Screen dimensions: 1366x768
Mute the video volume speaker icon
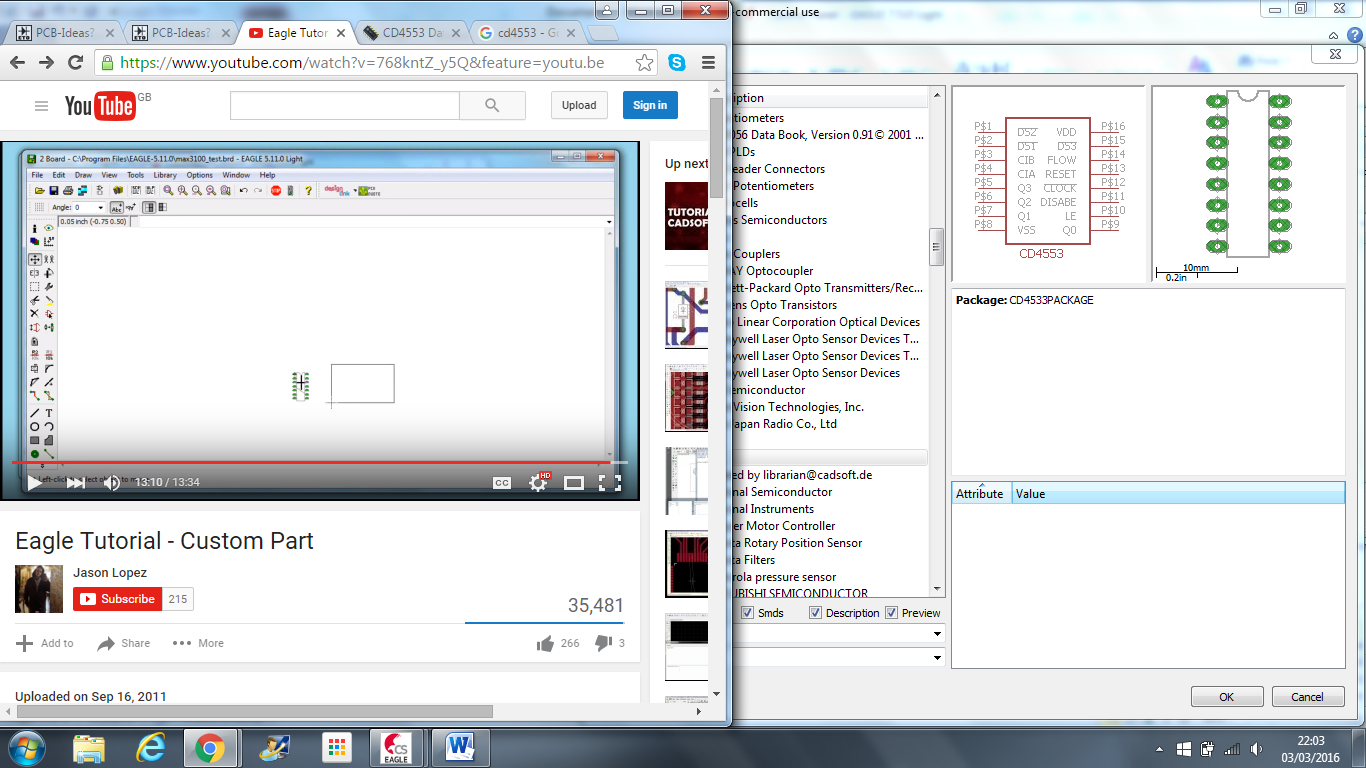tap(112, 483)
